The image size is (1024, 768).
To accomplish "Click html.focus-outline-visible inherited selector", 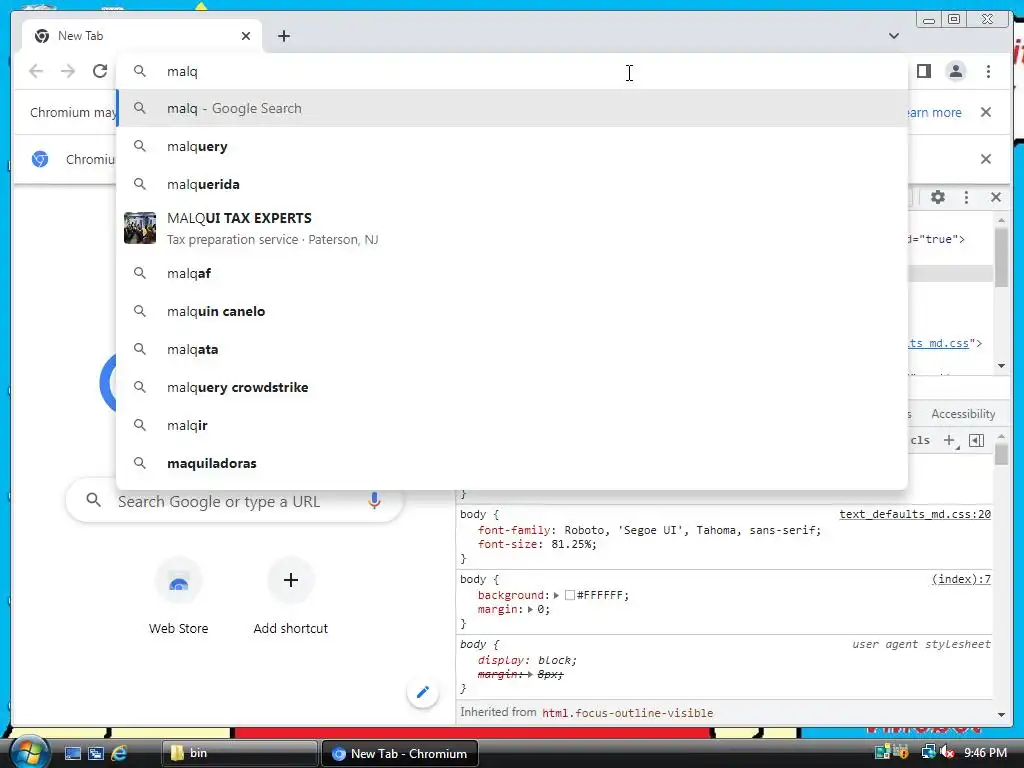I will 628,713.
